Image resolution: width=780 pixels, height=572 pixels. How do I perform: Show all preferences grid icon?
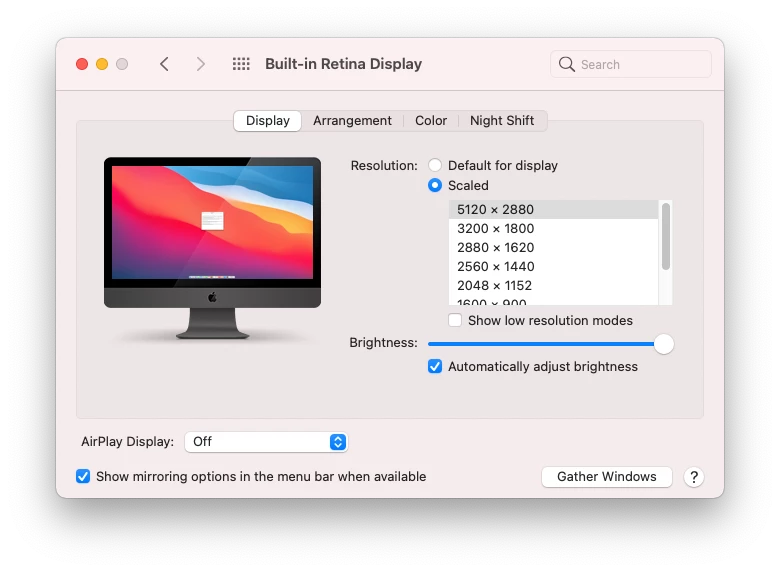(x=241, y=64)
